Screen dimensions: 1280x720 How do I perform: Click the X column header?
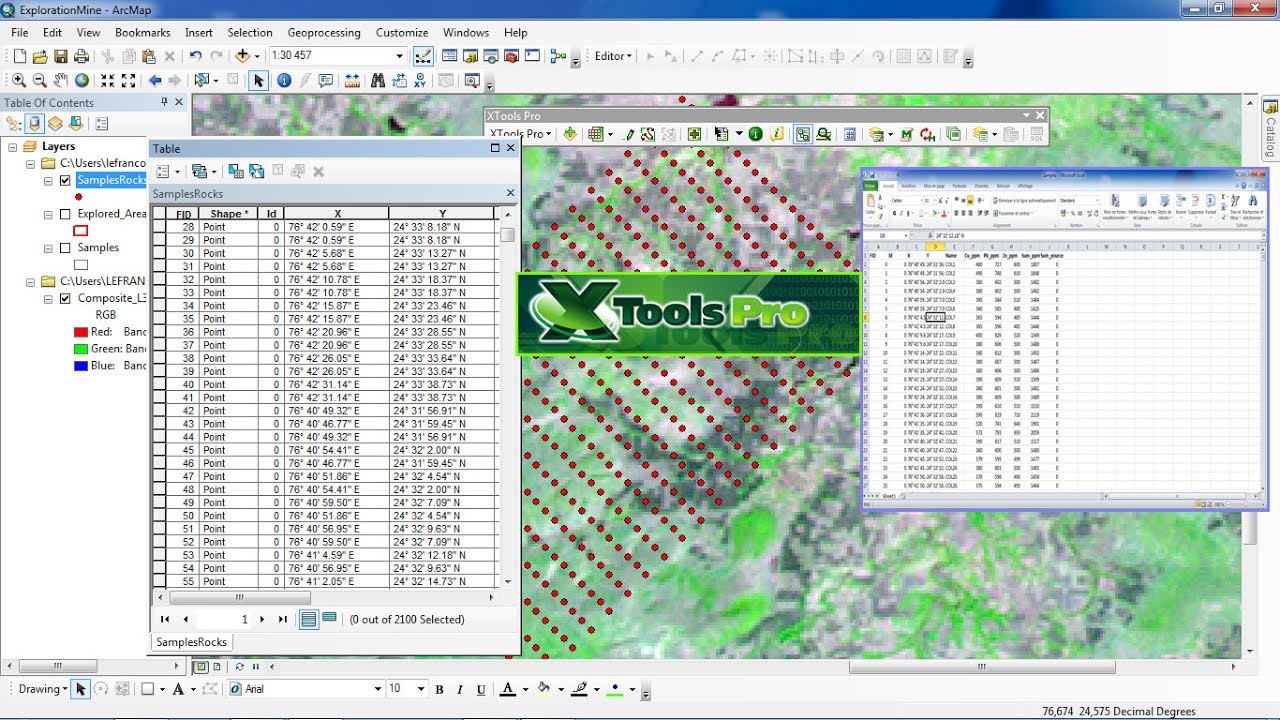point(337,214)
